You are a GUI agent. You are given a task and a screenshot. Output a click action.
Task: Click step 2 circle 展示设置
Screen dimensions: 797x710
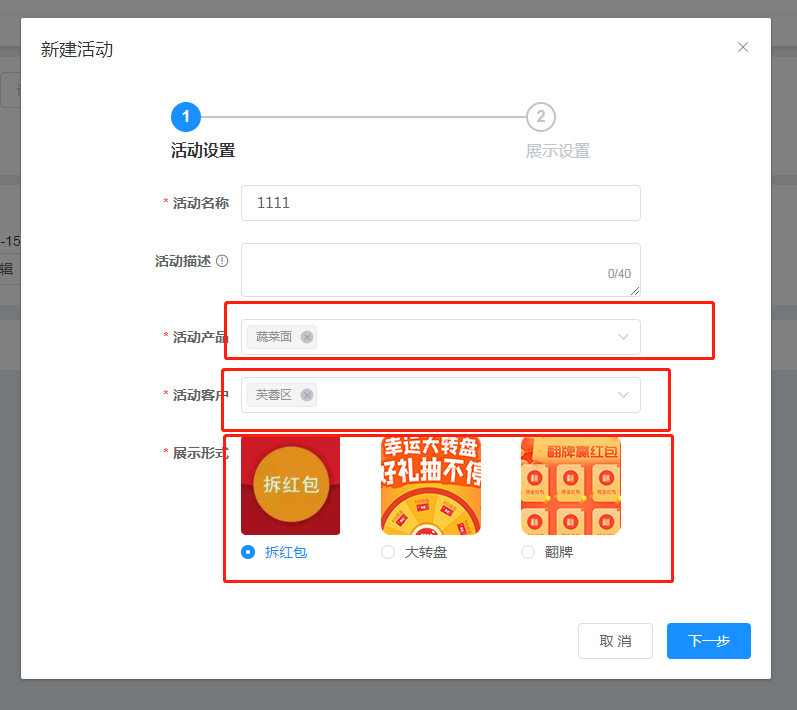pos(541,117)
